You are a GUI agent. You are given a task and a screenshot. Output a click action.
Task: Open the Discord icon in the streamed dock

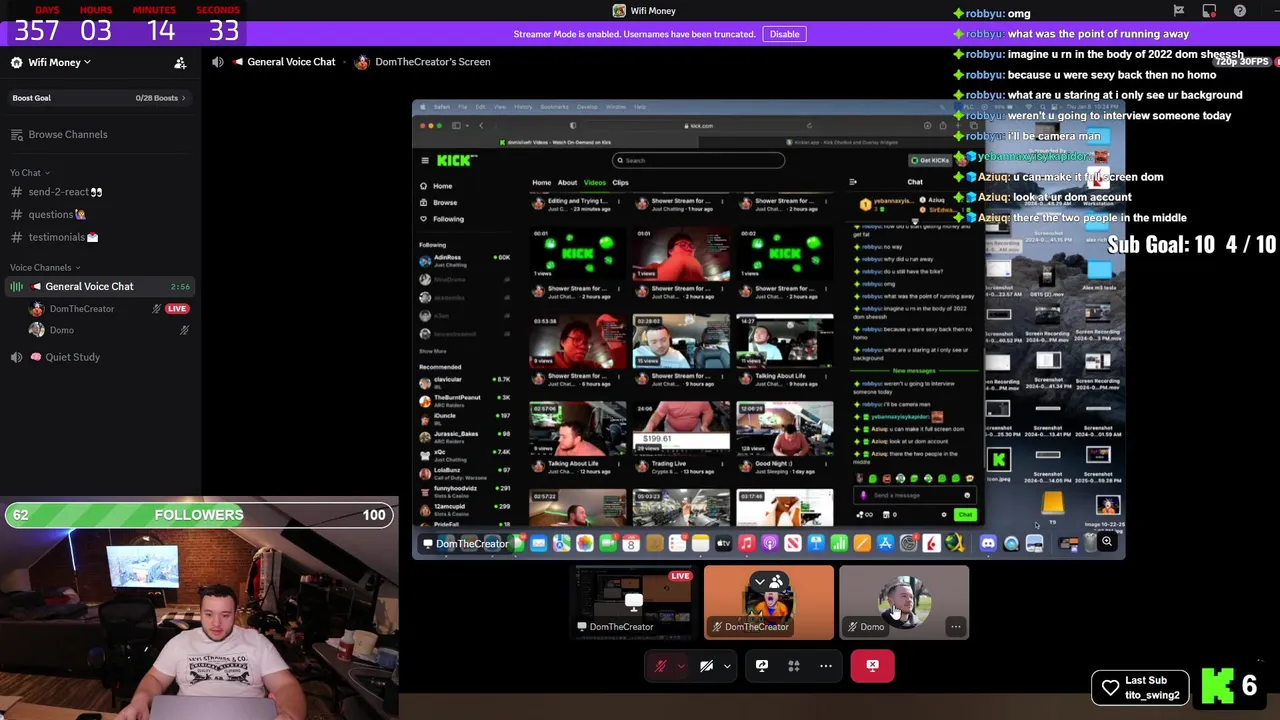(988, 543)
